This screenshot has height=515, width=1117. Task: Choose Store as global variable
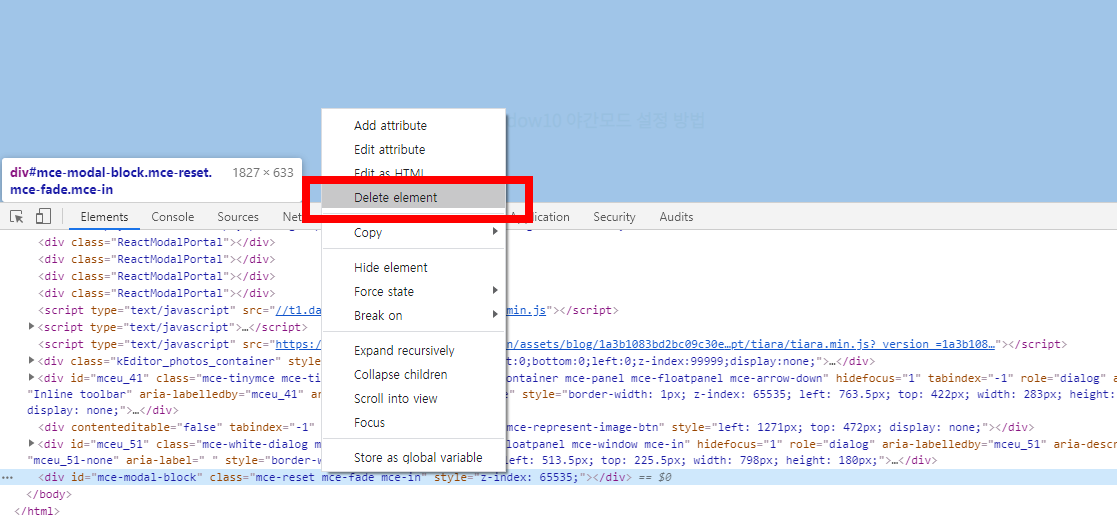point(413,457)
